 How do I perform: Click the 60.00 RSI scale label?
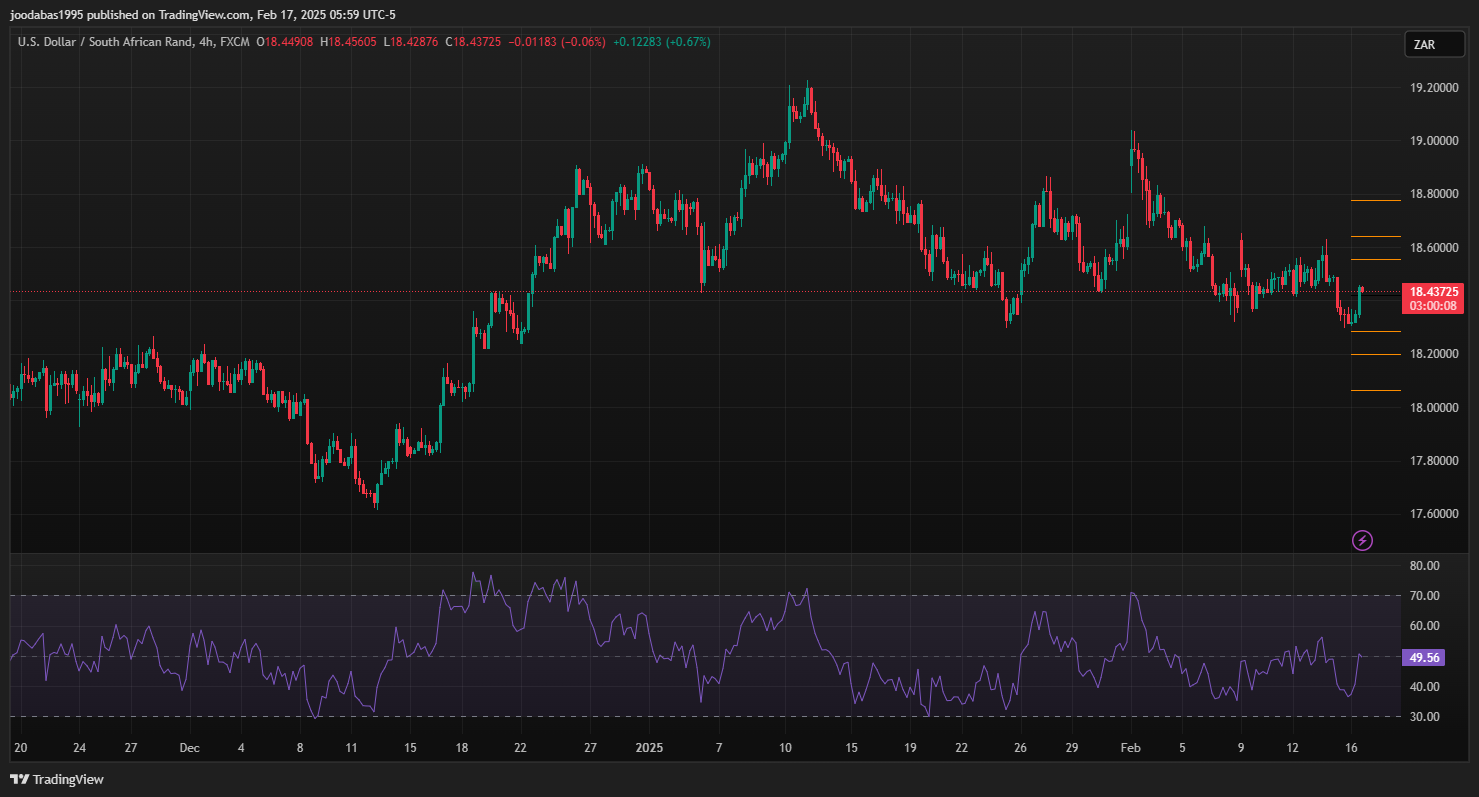(x=1424, y=626)
